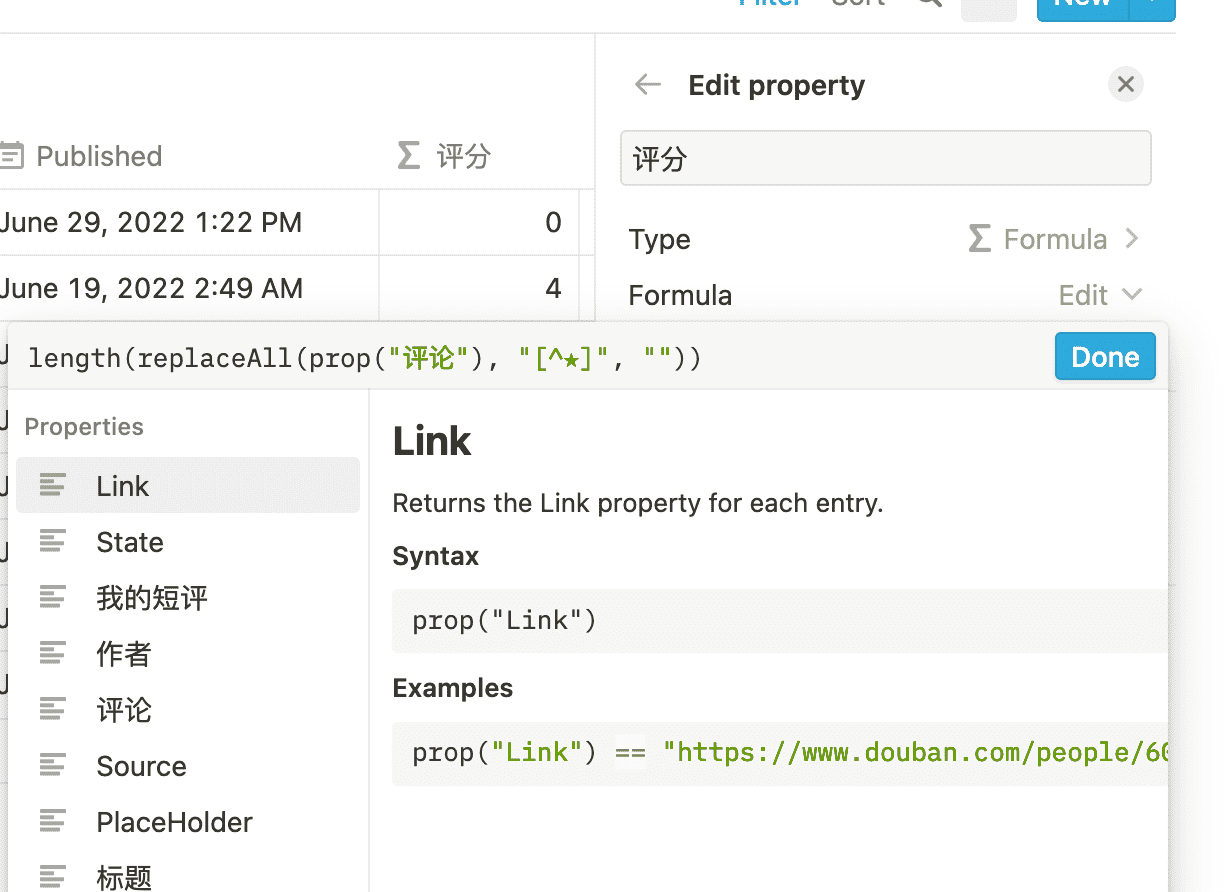Click the sigma icon in 评分 column header
The image size is (1230, 892).
point(408,156)
